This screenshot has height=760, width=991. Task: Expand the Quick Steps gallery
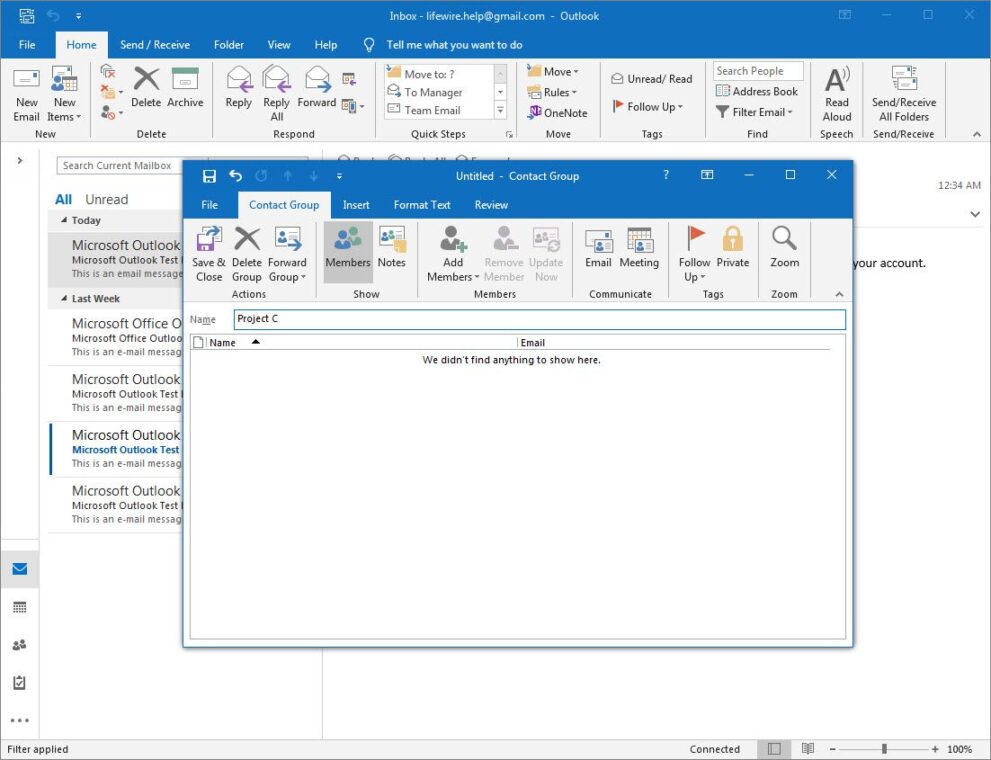pyautogui.click(x=500, y=111)
